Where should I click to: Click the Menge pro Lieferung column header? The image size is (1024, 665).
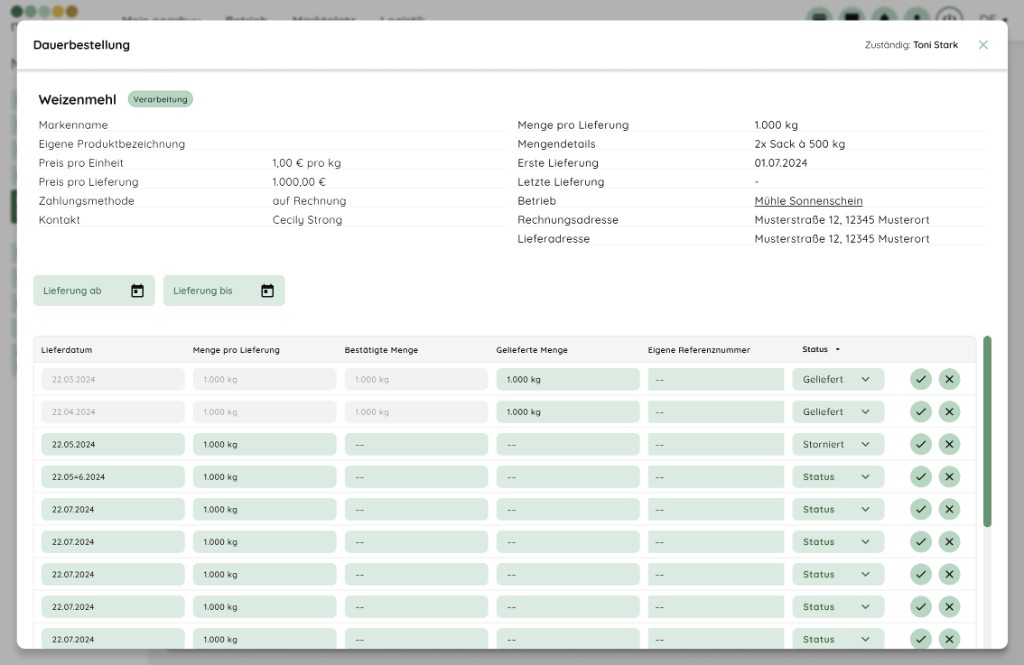coord(236,350)
